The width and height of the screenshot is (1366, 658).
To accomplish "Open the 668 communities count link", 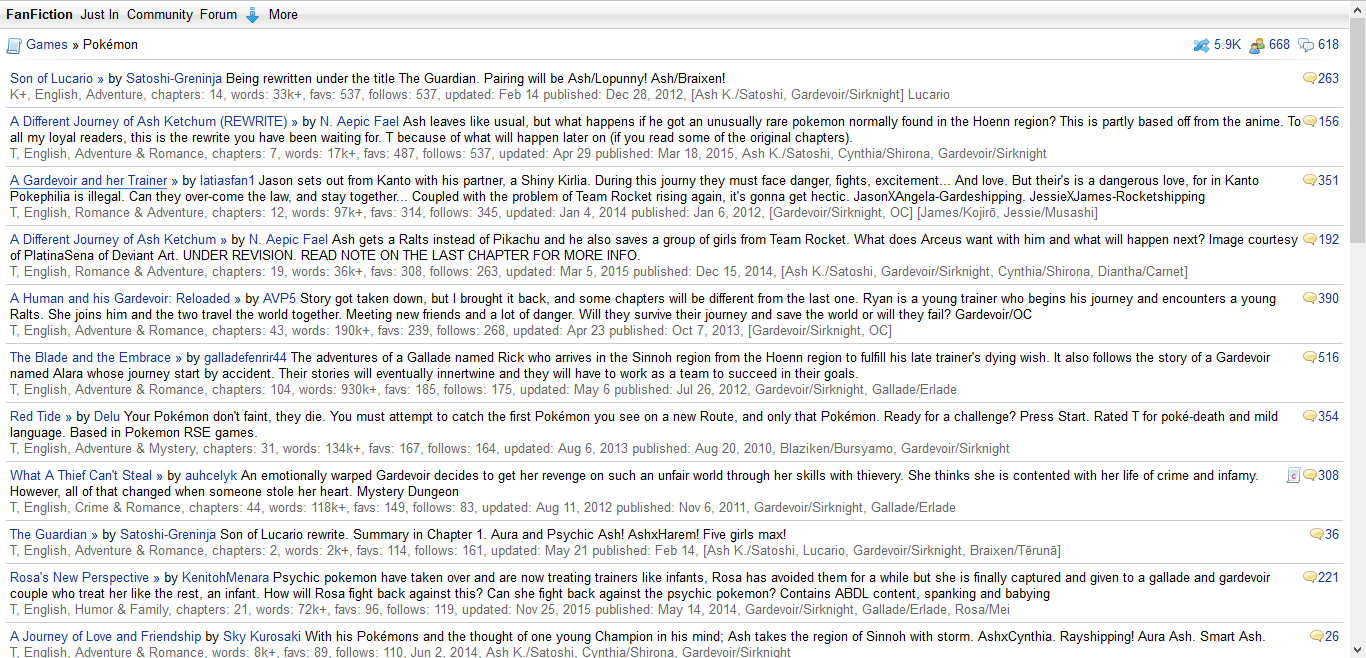I will pyautogui.click(x=1279, y=45).
